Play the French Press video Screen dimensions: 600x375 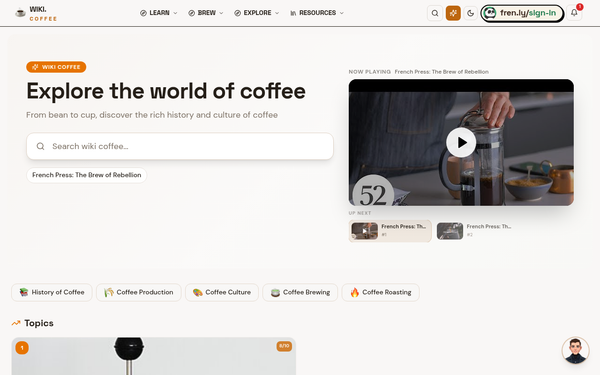point(461,142)
